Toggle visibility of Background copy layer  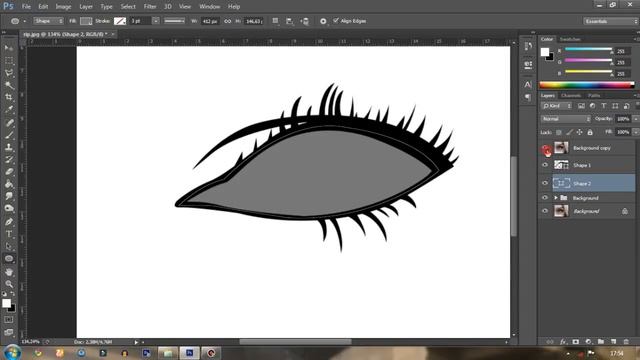point(545,149)
